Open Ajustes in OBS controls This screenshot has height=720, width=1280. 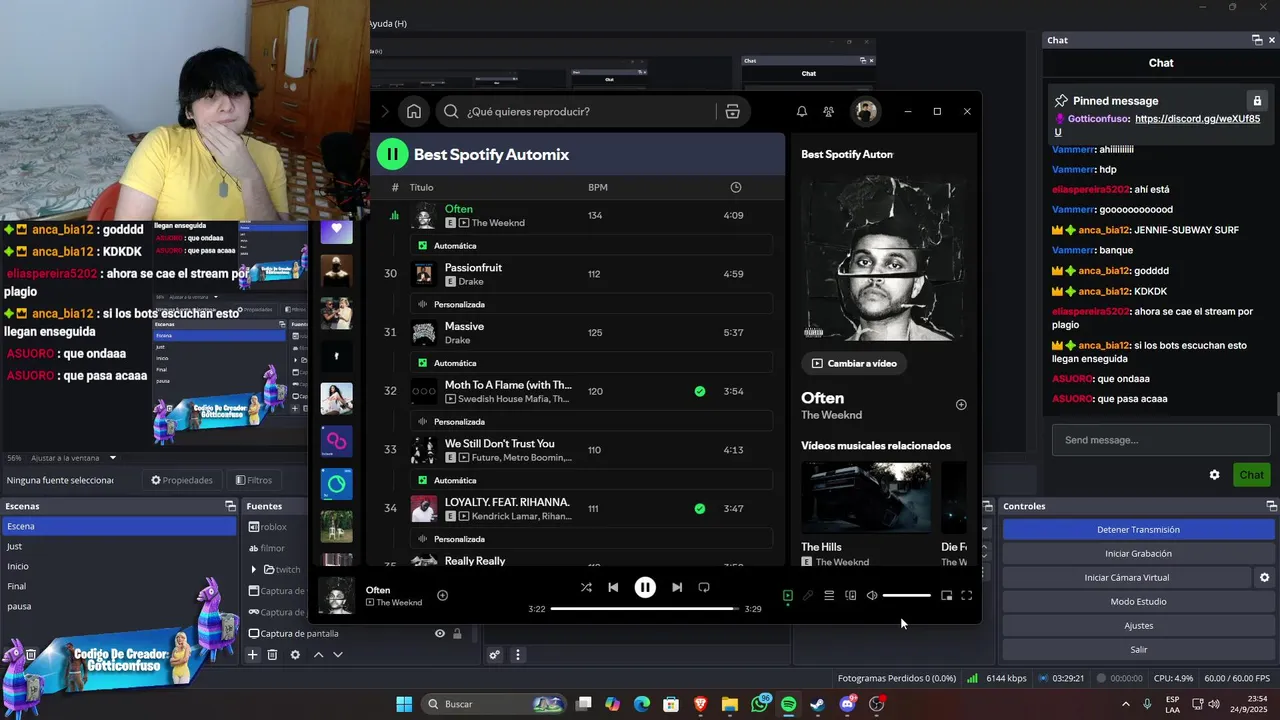1138,625
